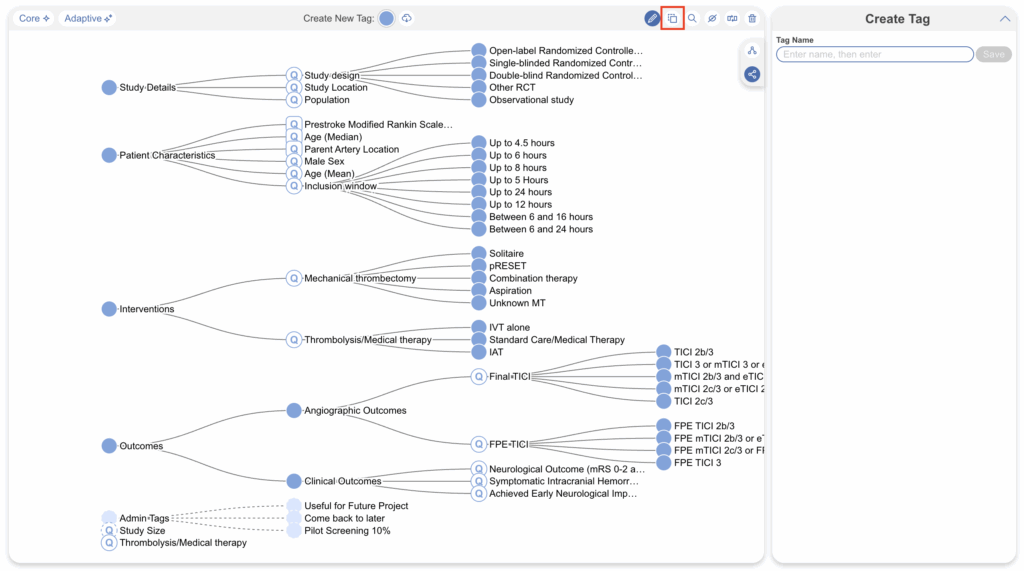Select the Interventions root tag

(109, 309)
